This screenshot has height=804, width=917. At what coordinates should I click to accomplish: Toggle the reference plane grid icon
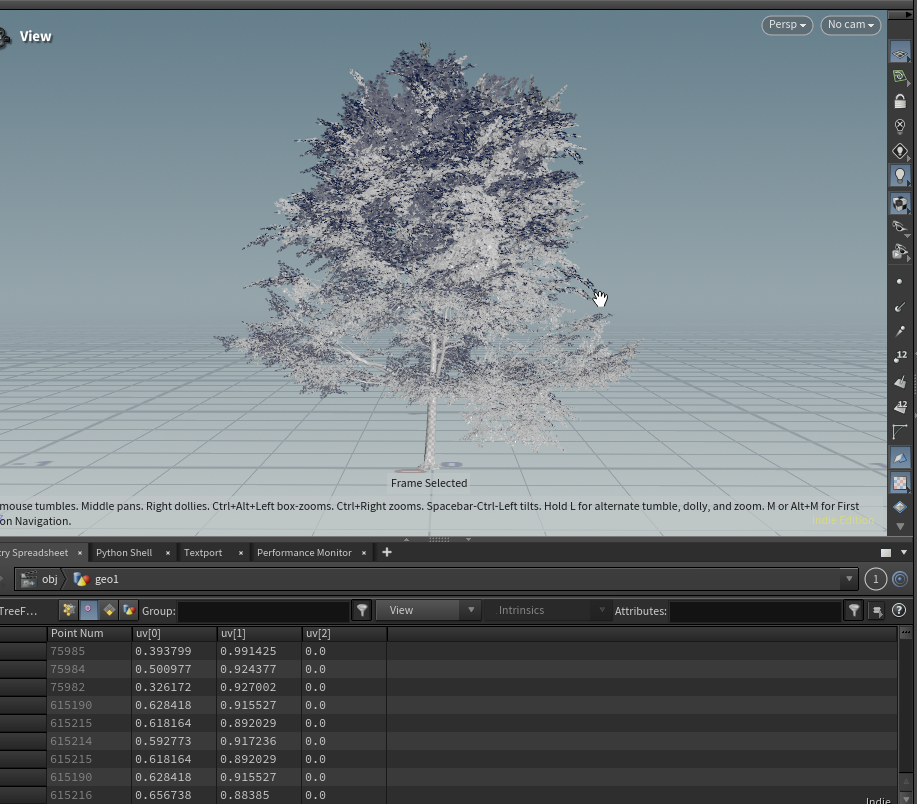[x=899, y=52]
